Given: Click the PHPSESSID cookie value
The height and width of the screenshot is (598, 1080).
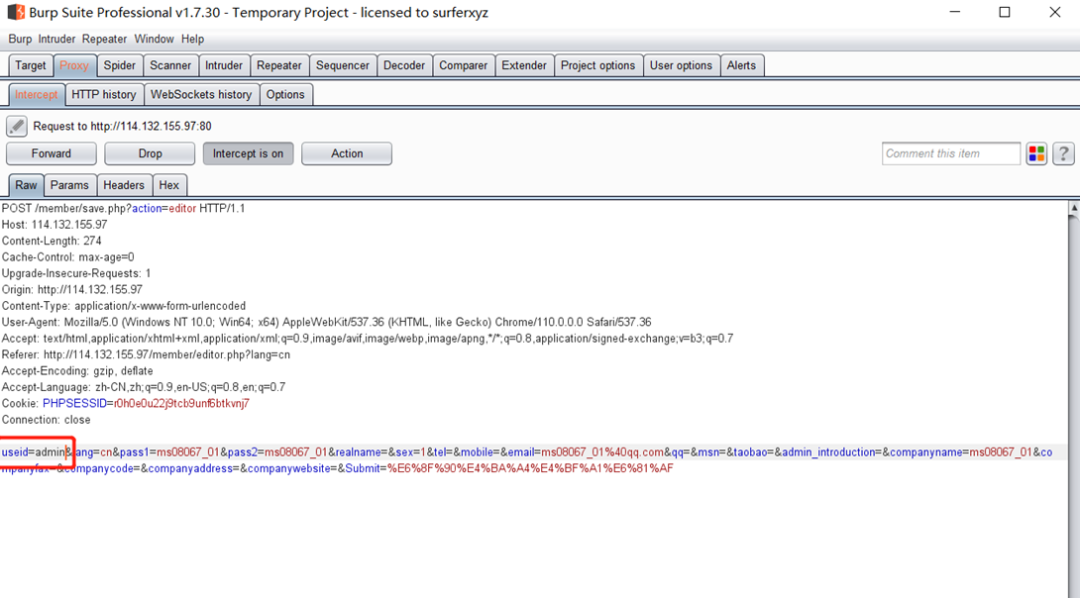Looking at the screenshot, I should [x=182, y=403].
